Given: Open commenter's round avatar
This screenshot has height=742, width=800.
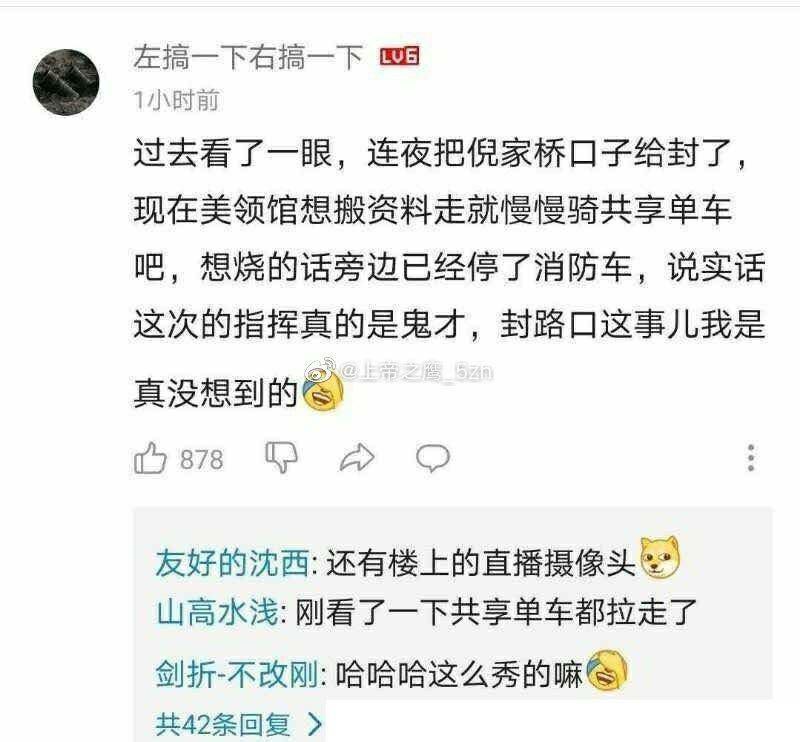Looking at the screenshot, I should [66, 82].
